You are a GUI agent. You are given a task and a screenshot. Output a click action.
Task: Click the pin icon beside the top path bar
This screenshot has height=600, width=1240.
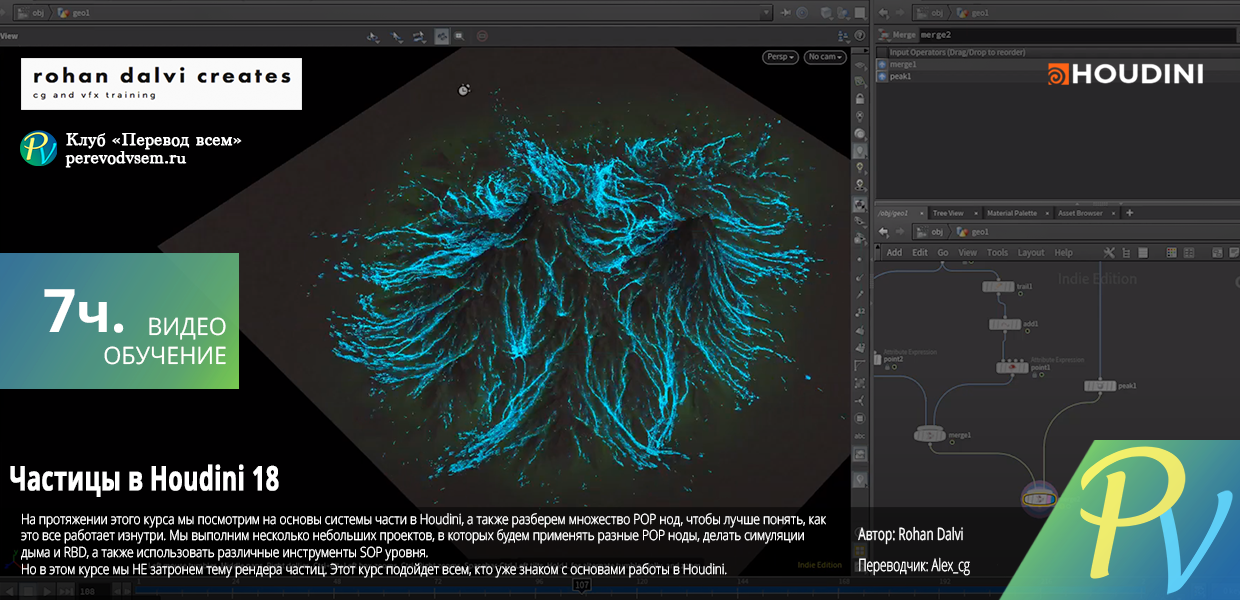tap(786, 13)
